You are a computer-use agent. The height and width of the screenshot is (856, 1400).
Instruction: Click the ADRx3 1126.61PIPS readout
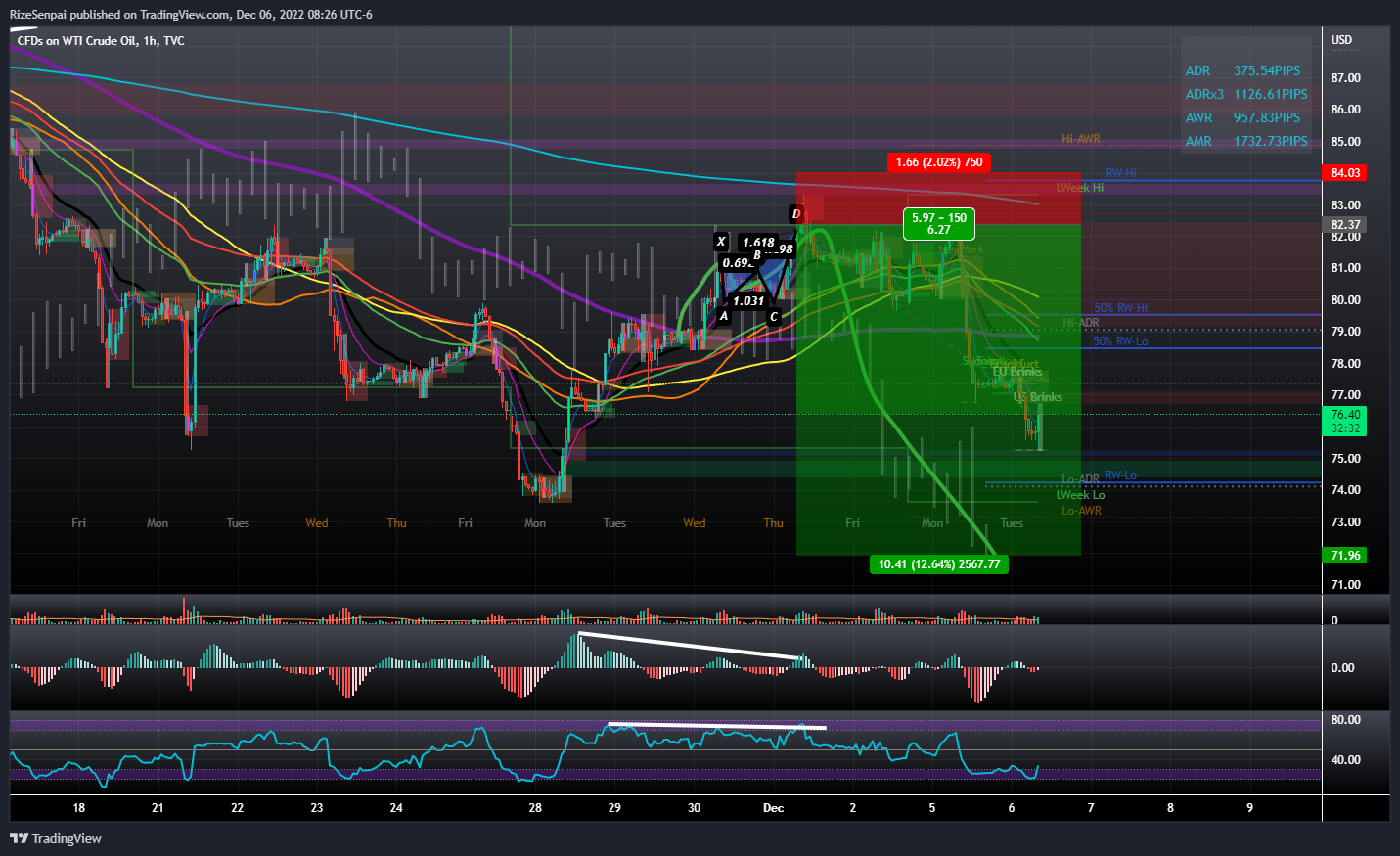click(1246, 94)
